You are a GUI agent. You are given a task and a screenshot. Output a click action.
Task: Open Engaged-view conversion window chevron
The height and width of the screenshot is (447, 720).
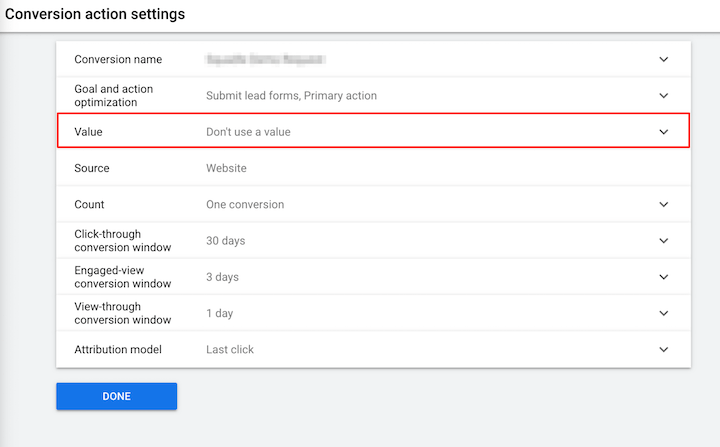click(x=664, y=277)
